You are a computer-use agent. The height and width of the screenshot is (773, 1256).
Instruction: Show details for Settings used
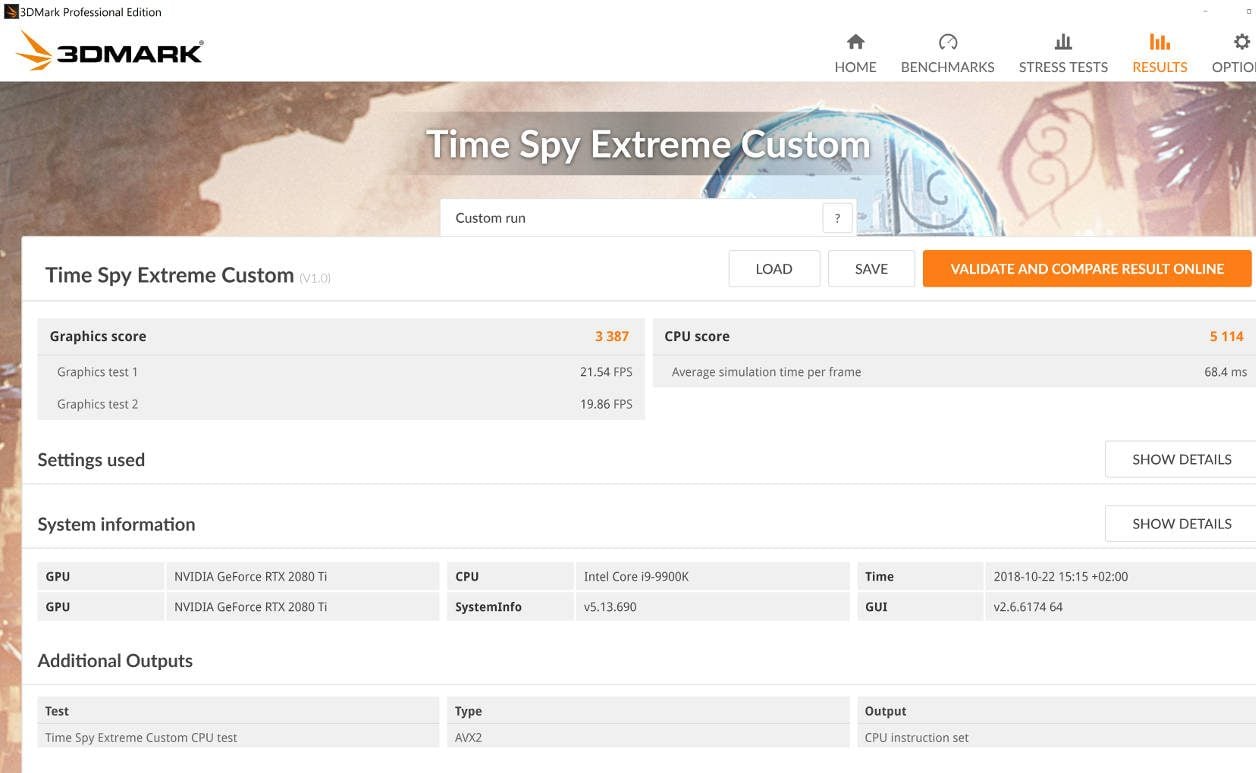[x=1181, y=460]
